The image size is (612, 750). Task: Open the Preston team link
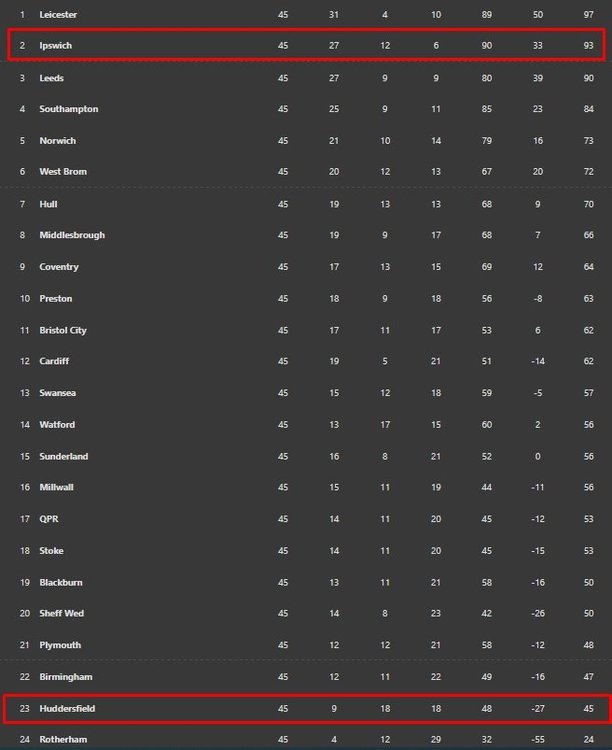pyautogui.click(x=55, y=299)
